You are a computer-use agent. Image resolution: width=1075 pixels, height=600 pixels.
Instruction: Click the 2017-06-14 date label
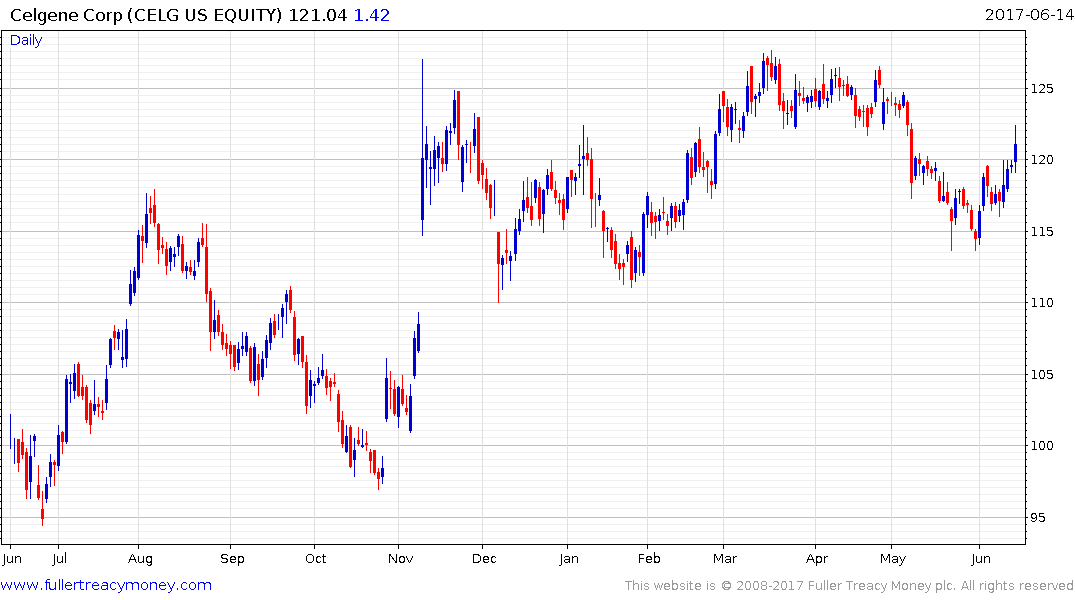pos(1027,15)
